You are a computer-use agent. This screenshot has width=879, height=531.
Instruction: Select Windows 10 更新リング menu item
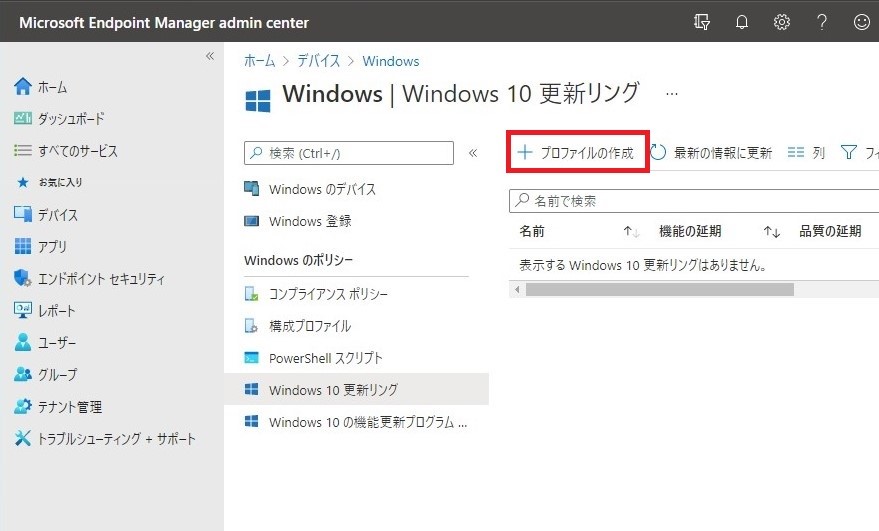pos(357,390)
